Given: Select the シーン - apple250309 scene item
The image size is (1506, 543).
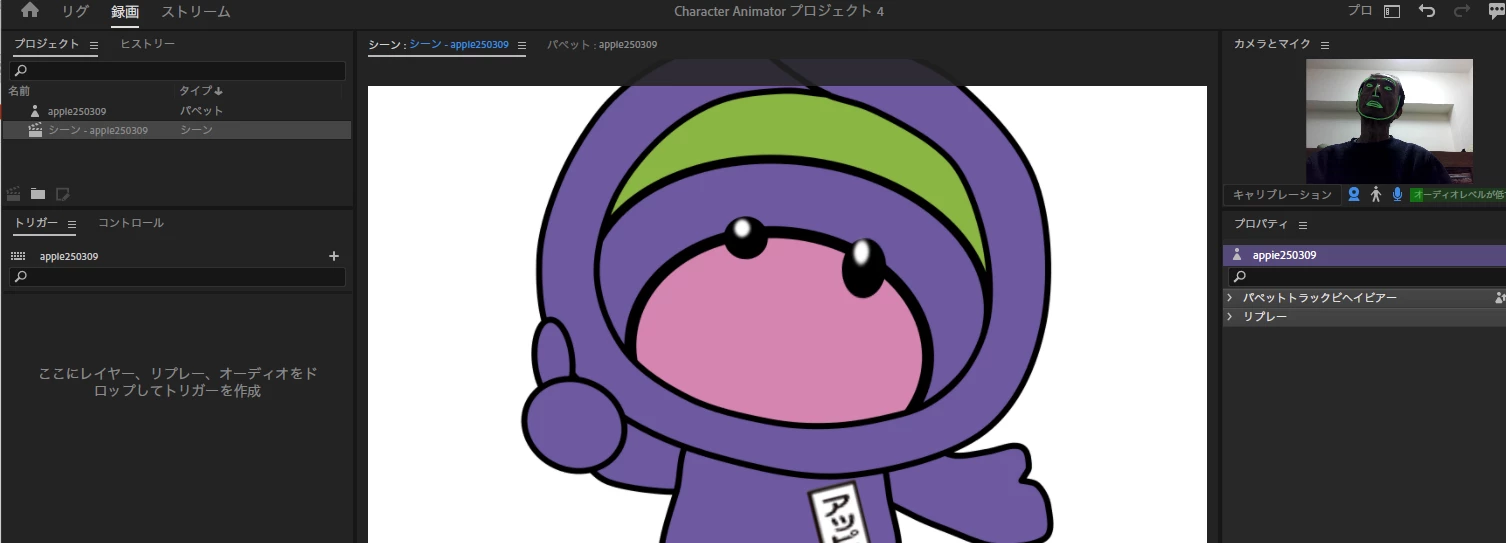Looking at the screenshot, I should 176,130.
